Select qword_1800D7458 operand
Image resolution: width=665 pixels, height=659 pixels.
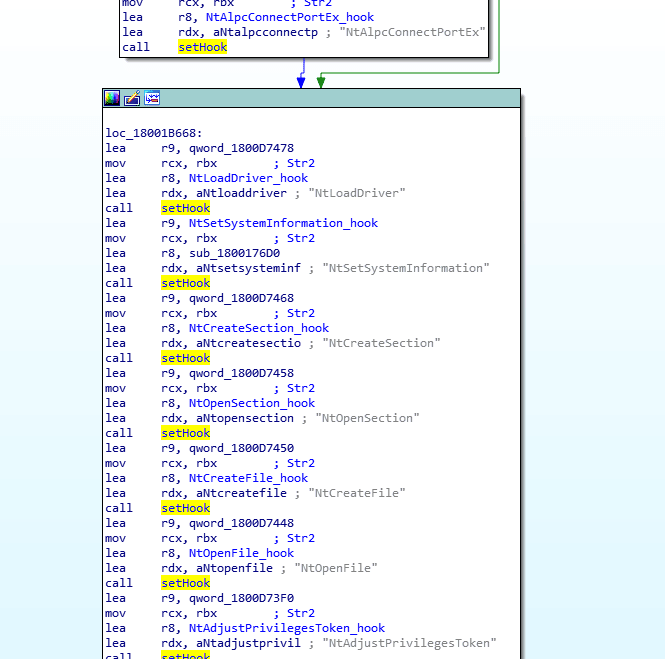[241, 373]
